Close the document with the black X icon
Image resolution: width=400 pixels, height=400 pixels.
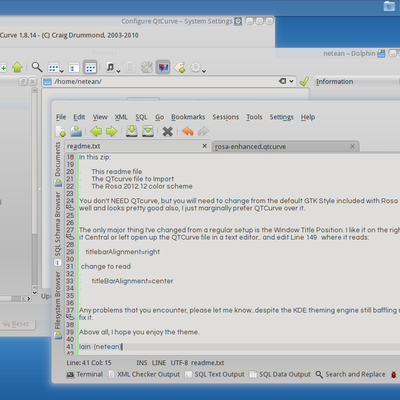click(167, 131)
